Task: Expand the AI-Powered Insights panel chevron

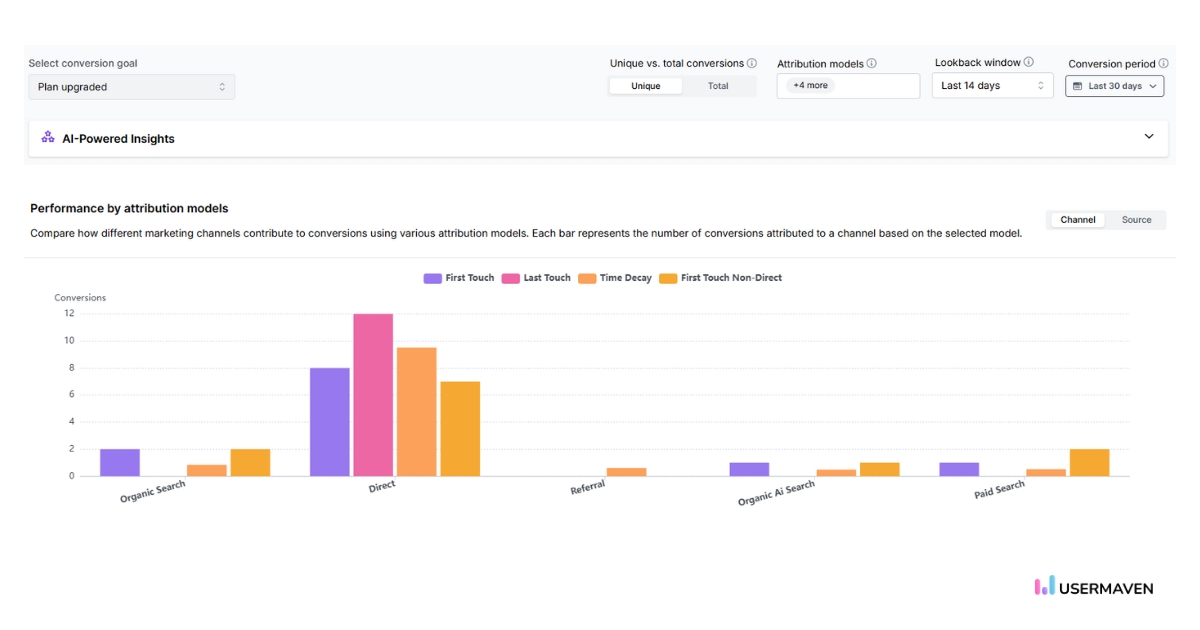Action: 1149,137
